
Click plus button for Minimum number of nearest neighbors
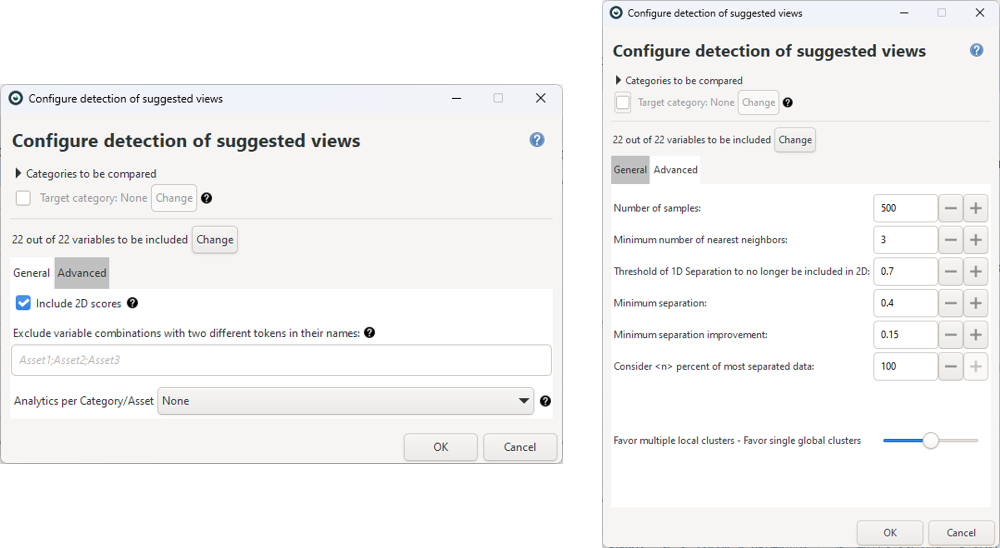pyautogui.click(x=976, y=240)
